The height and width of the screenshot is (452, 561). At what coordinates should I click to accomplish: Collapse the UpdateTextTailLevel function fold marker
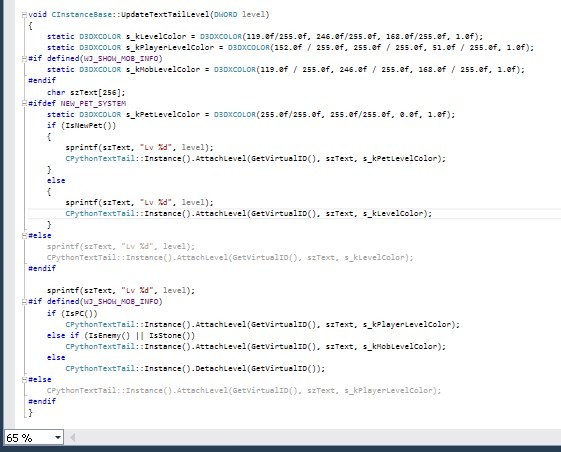(x=24, y=15)
